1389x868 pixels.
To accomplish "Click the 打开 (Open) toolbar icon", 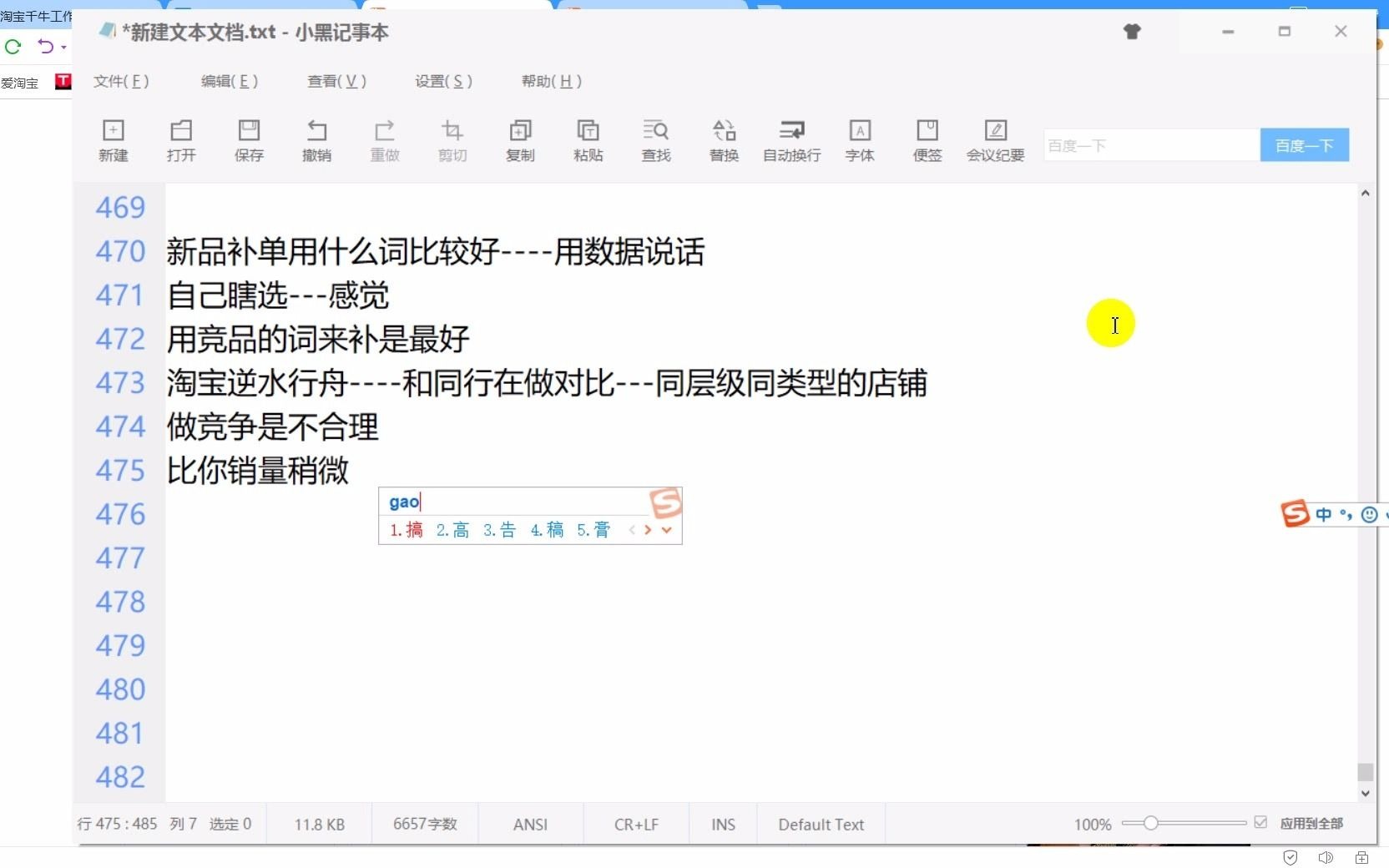I will tap(181, 140).
